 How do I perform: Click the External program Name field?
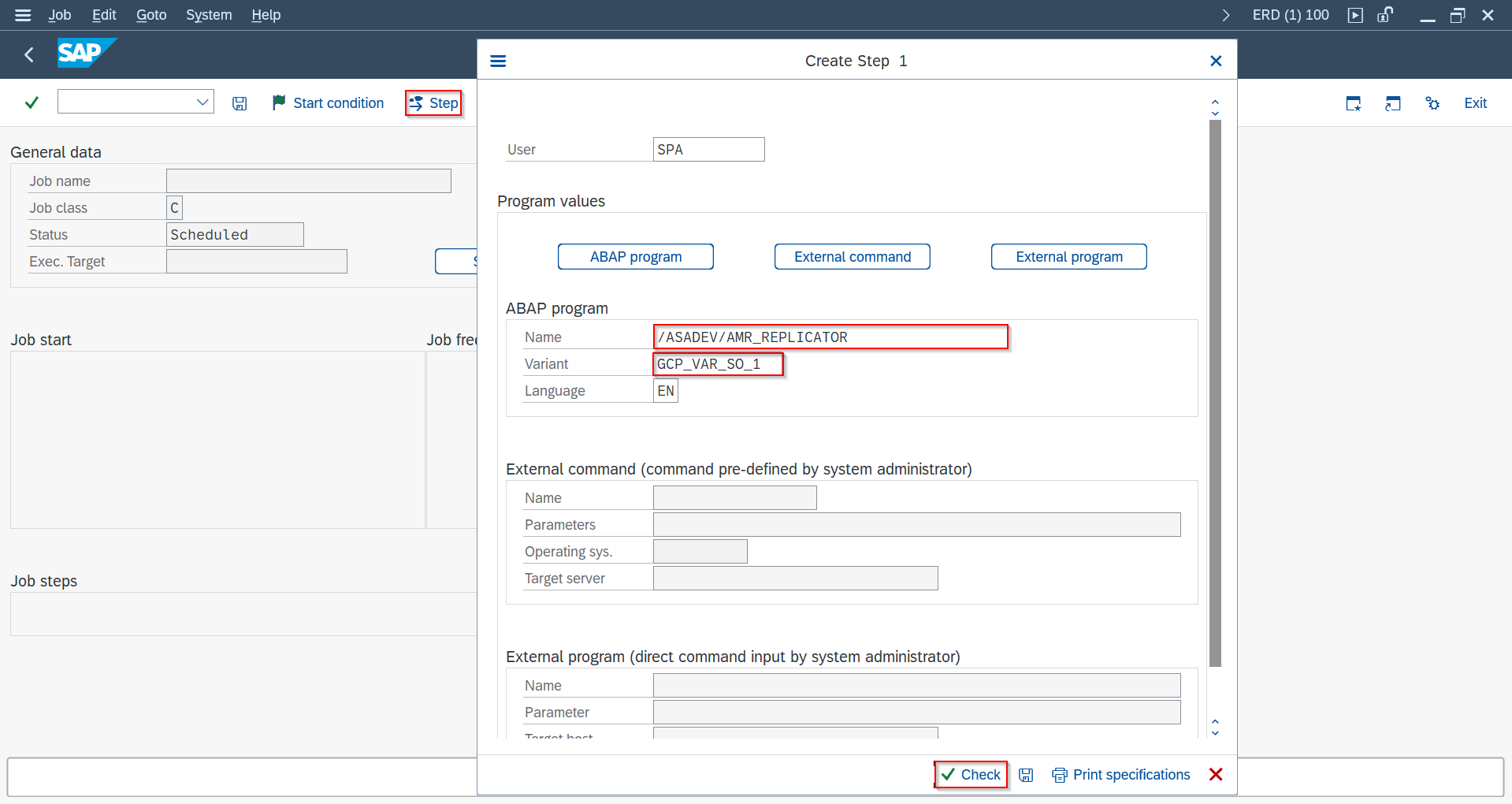[916, 686]
